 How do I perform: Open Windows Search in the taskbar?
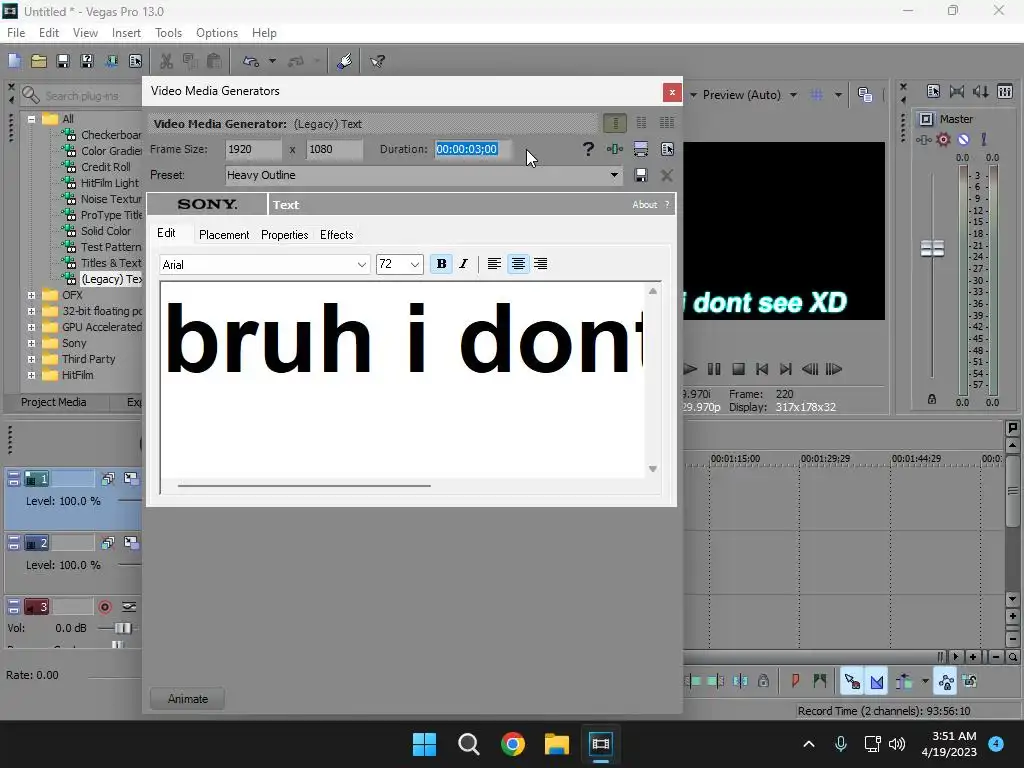click(x=468, y=744)
